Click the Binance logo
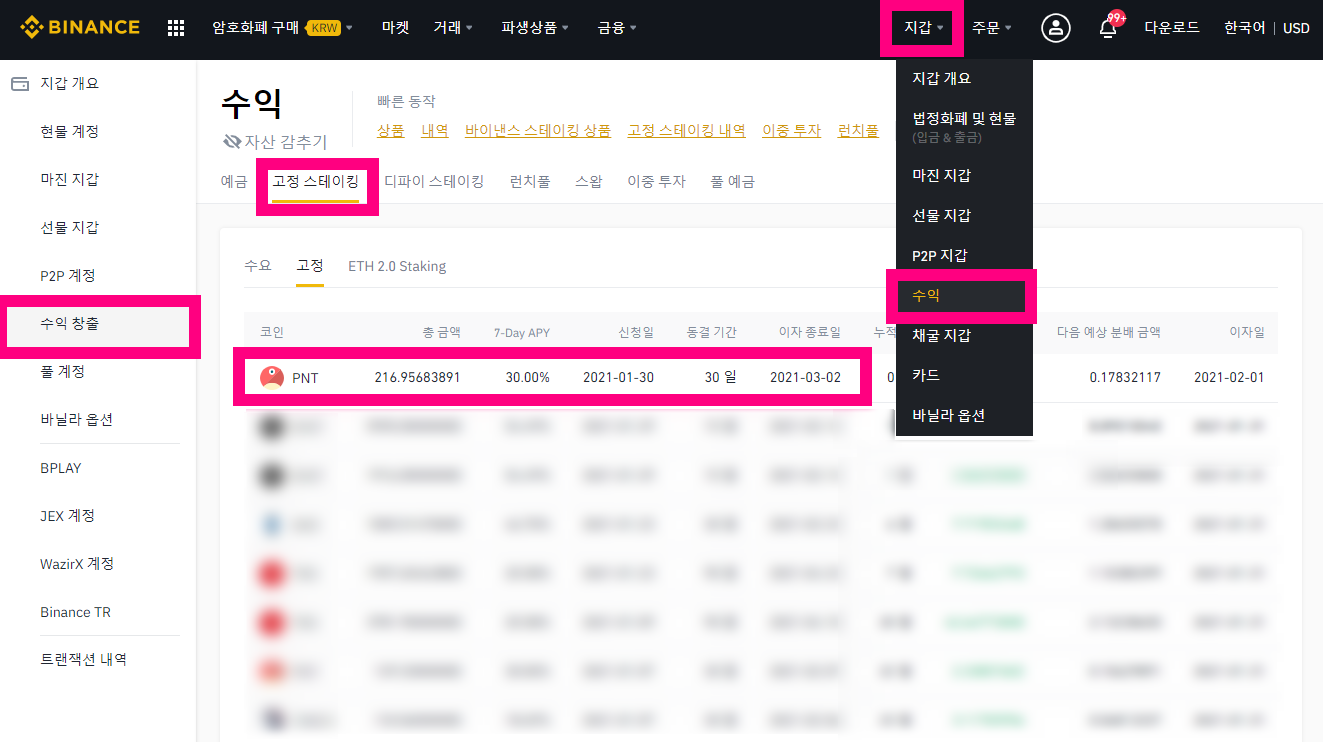Image resolution: width=1323 pixels, height=742 pixels. coord(80,27)
